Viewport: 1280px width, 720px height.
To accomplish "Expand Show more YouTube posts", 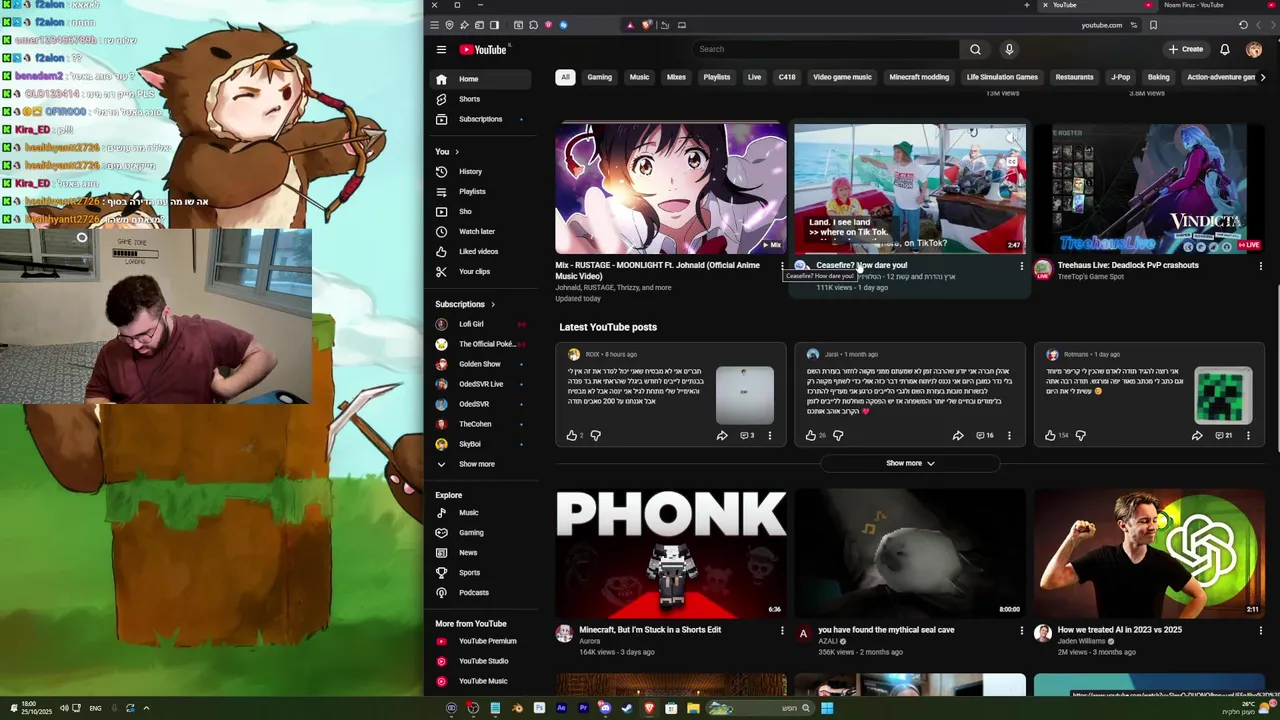I will [910, 463].
